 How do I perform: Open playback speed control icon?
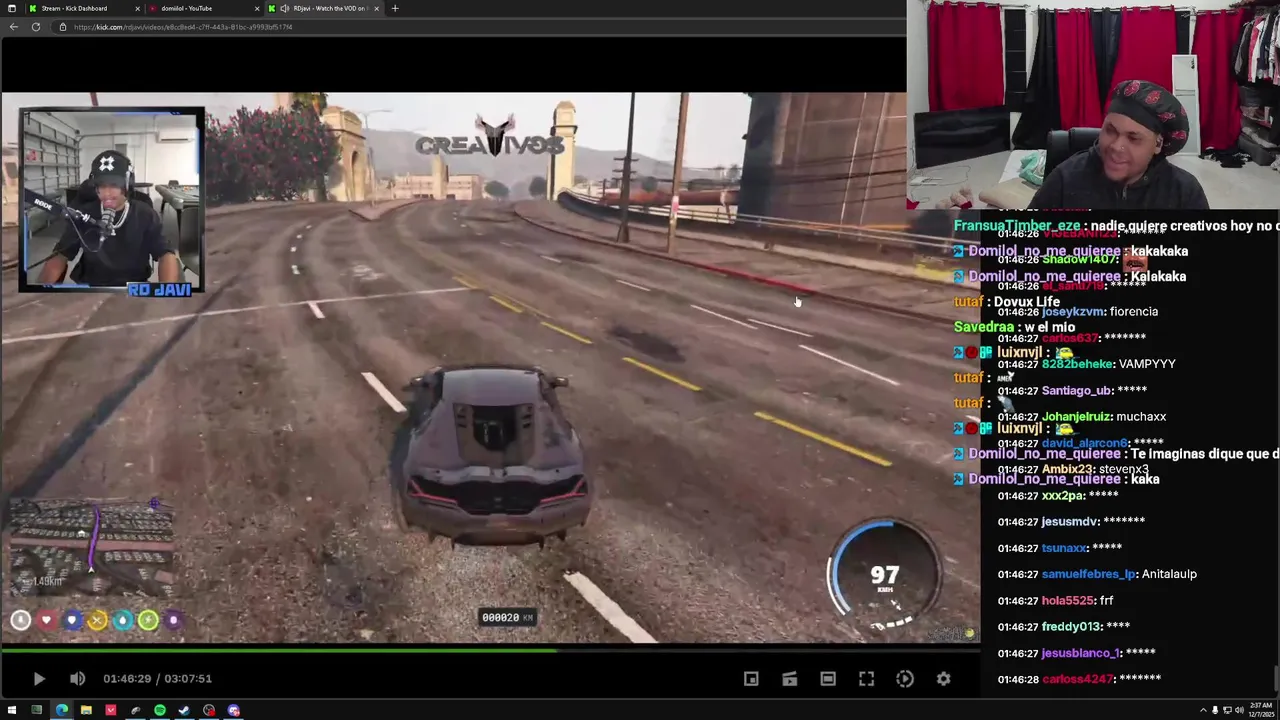905,679
